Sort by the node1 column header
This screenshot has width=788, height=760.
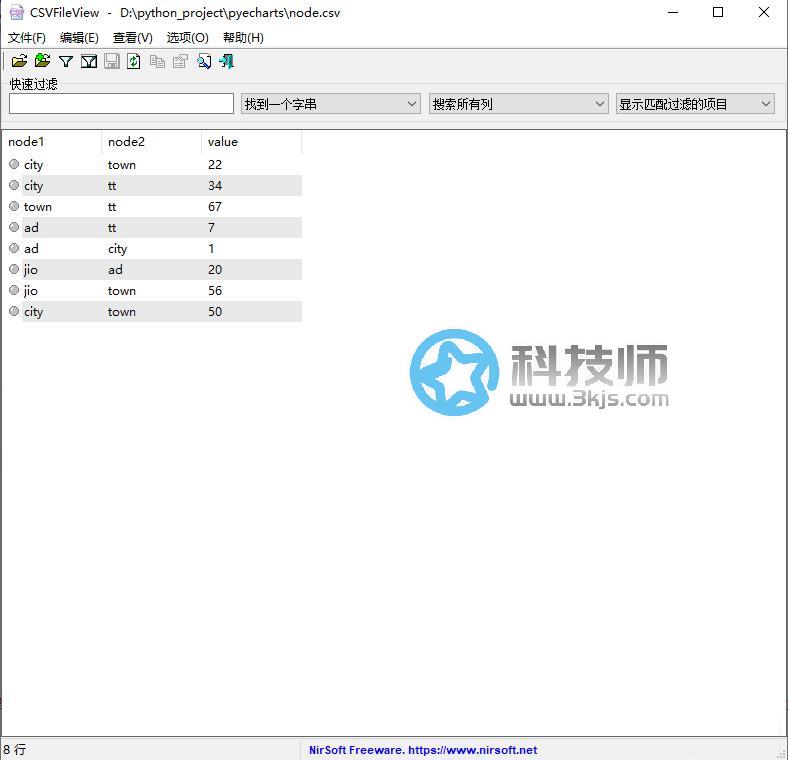tap(52, 142)
